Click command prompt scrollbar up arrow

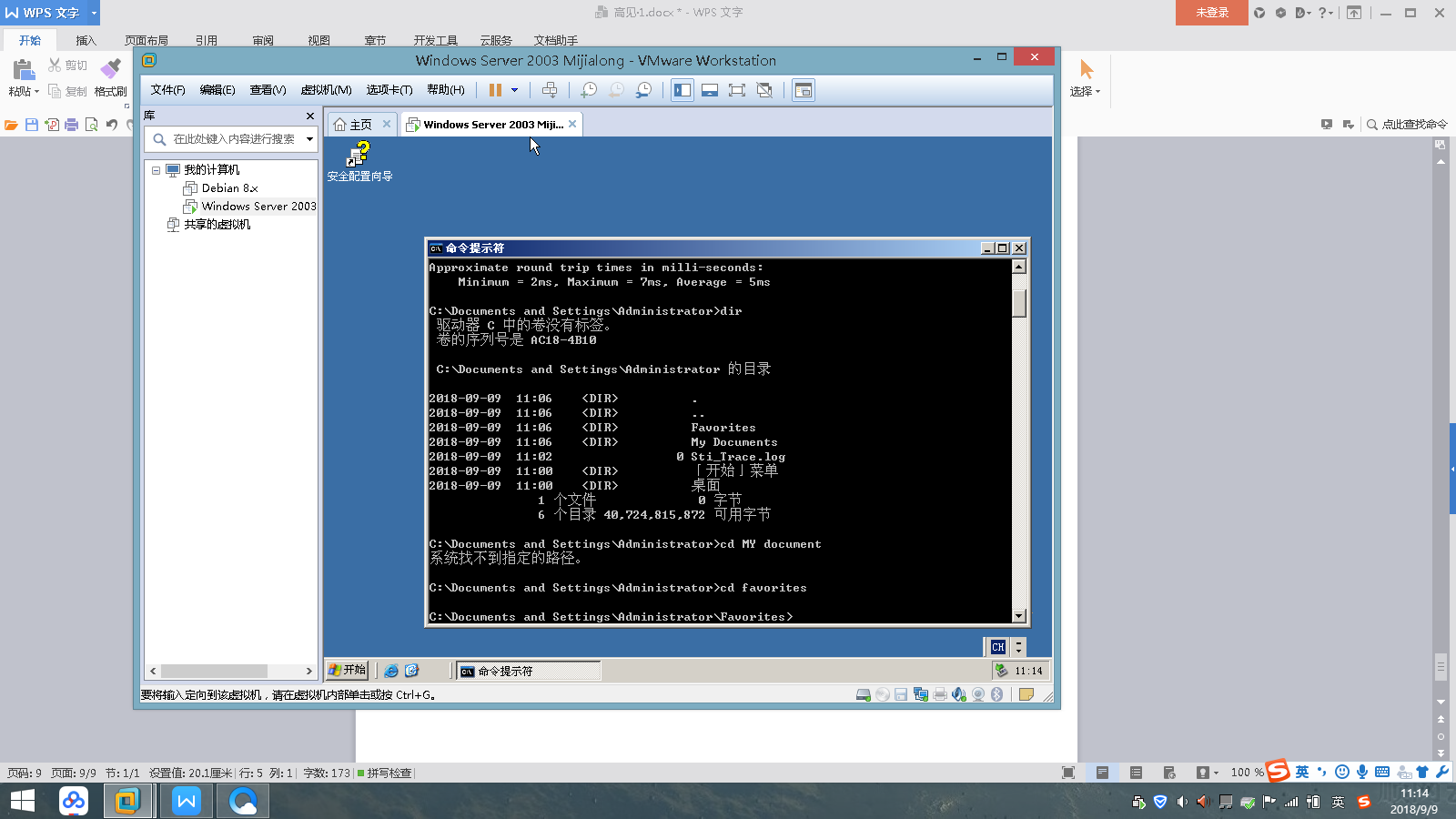pos(1019,267)
